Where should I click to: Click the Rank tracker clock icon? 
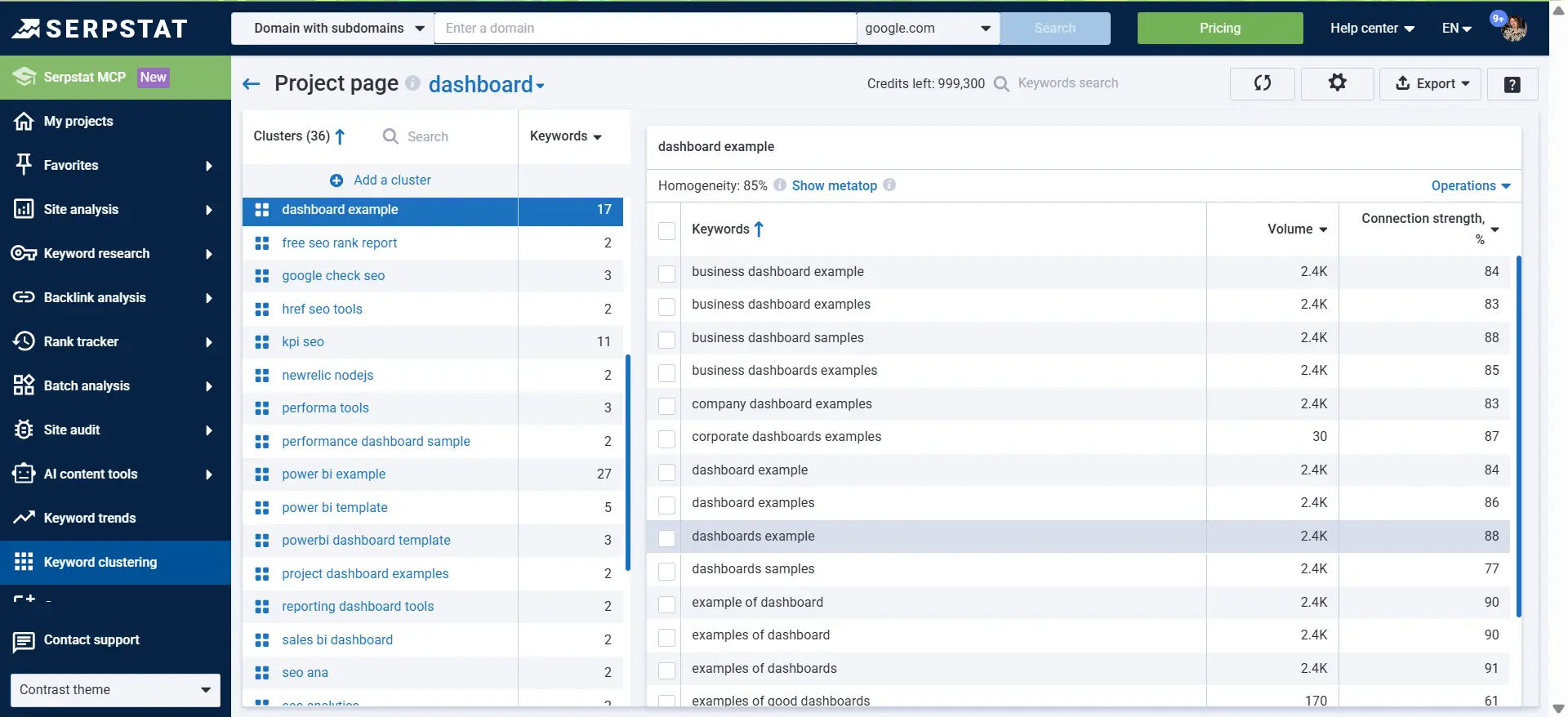[x=24, y=341]
